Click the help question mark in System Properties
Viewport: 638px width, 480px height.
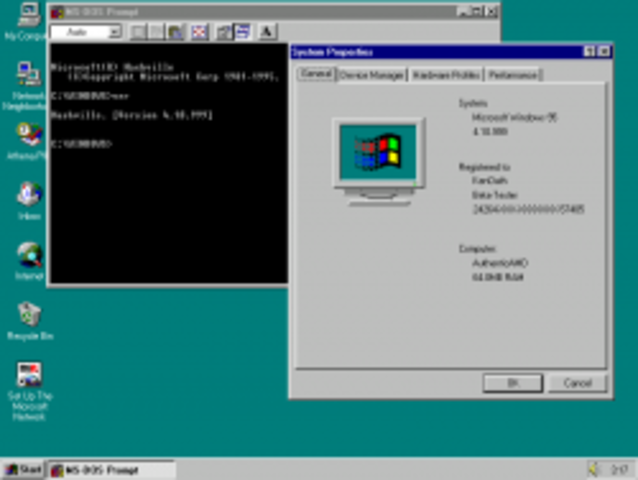589,52
